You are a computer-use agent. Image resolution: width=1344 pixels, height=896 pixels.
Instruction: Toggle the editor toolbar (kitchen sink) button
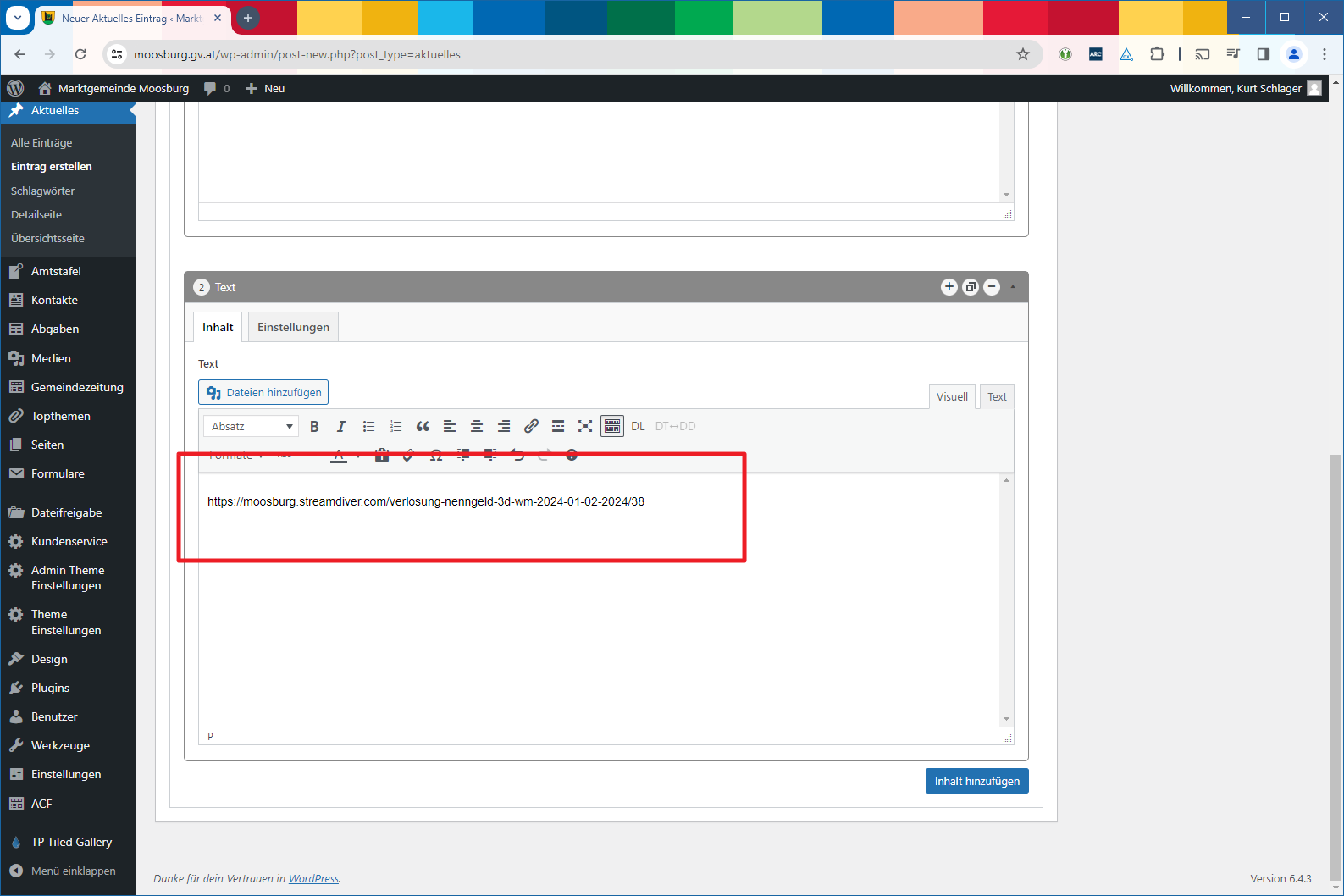612,426
